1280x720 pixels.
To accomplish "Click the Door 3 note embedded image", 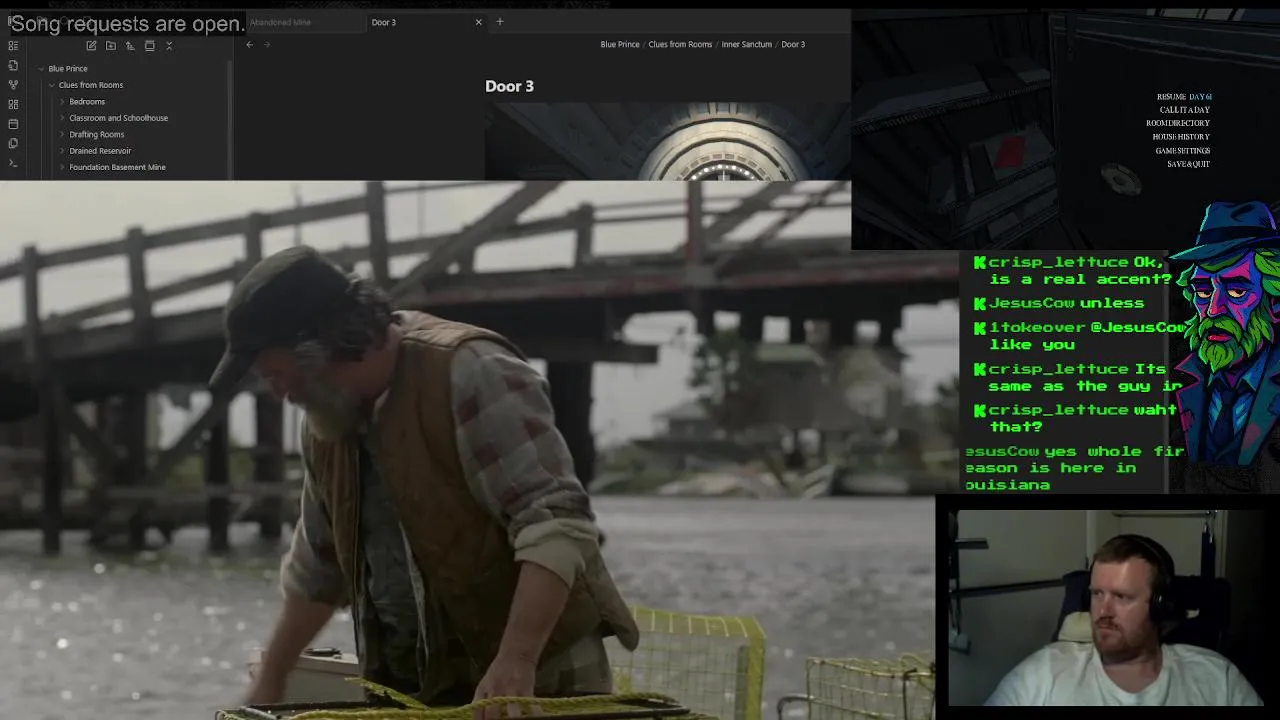I will 667,141.
